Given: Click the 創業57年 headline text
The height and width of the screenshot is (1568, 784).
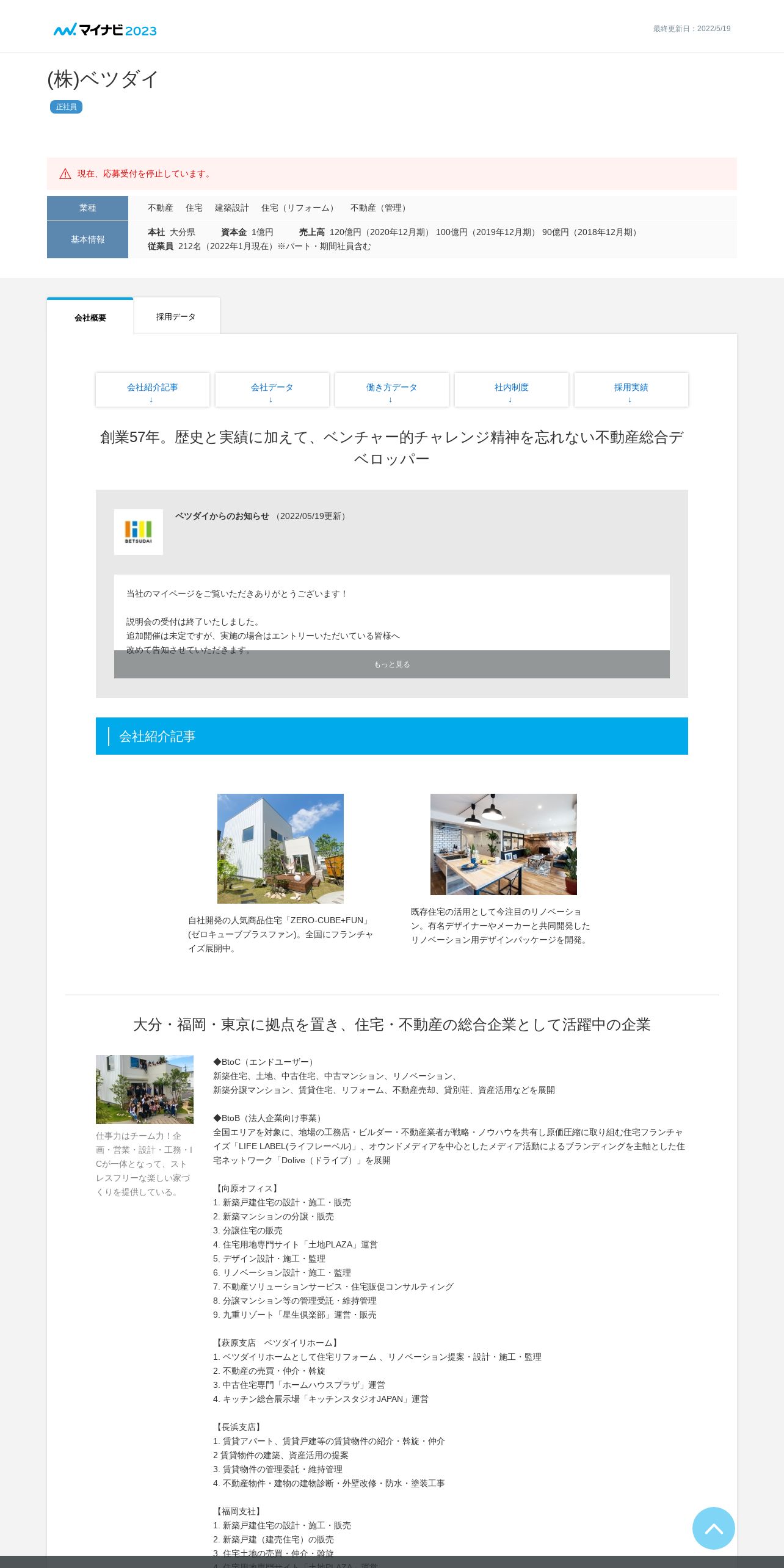Looking at the screenshot, I should [392, 448].
